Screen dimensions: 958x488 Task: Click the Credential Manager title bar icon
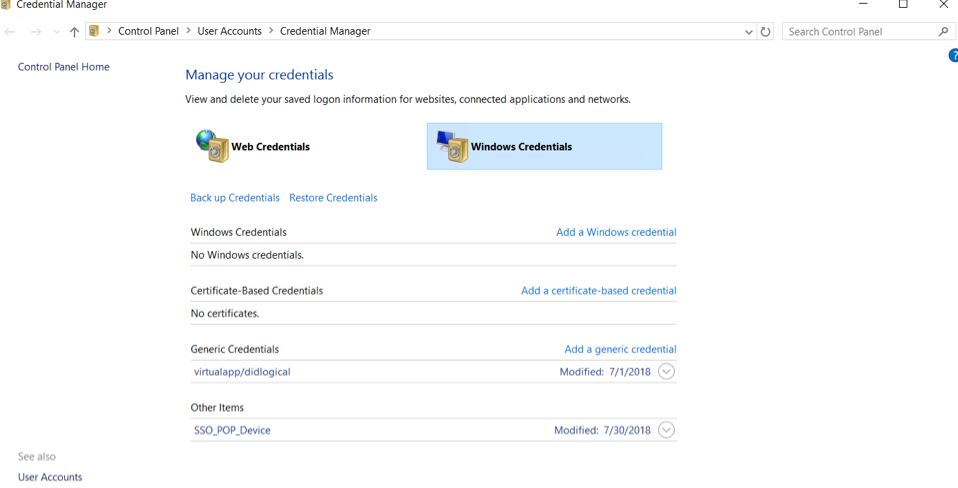6,5
